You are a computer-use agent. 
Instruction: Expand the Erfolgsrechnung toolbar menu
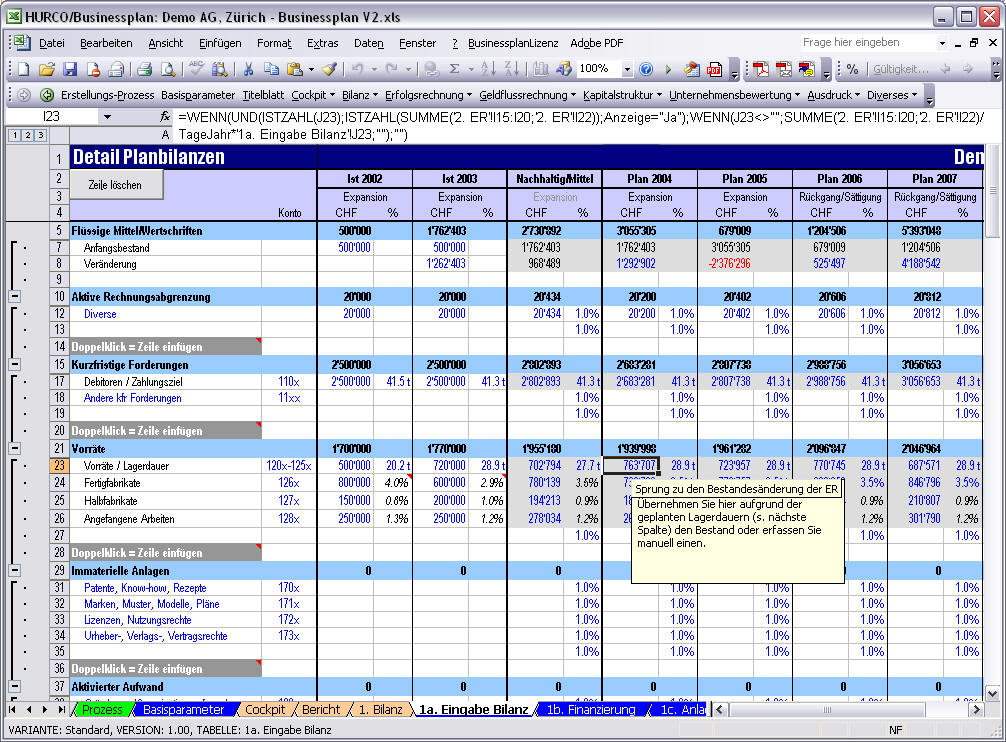(x=428, y=95)
